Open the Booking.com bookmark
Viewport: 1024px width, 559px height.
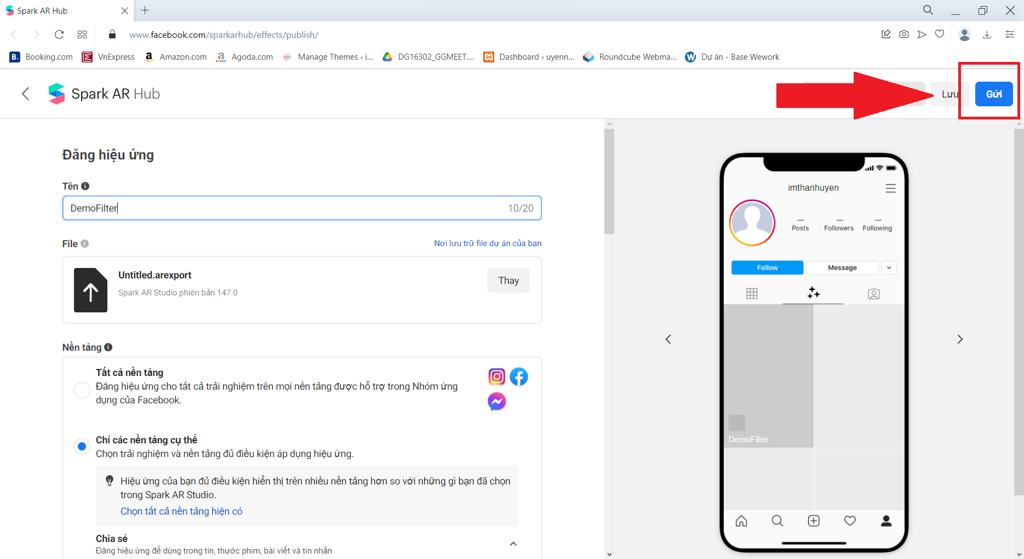point(41,57)
